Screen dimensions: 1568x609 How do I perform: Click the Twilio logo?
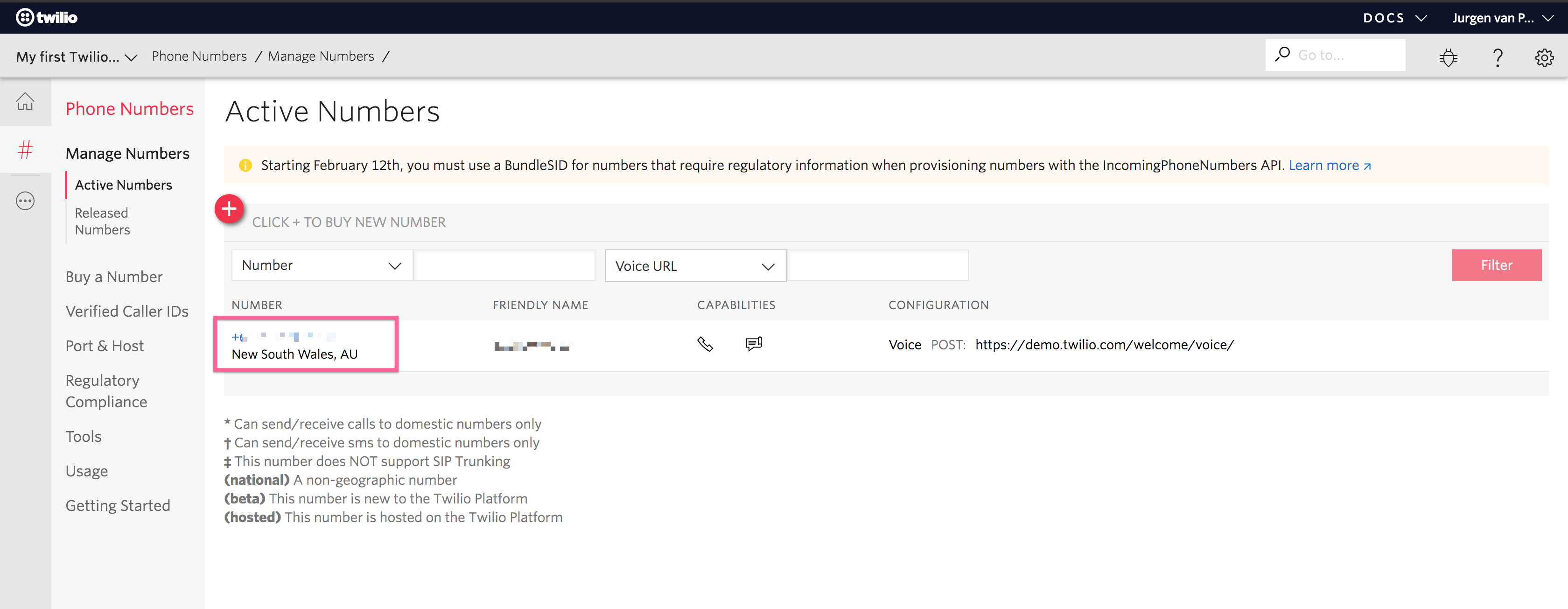[46, 17]
